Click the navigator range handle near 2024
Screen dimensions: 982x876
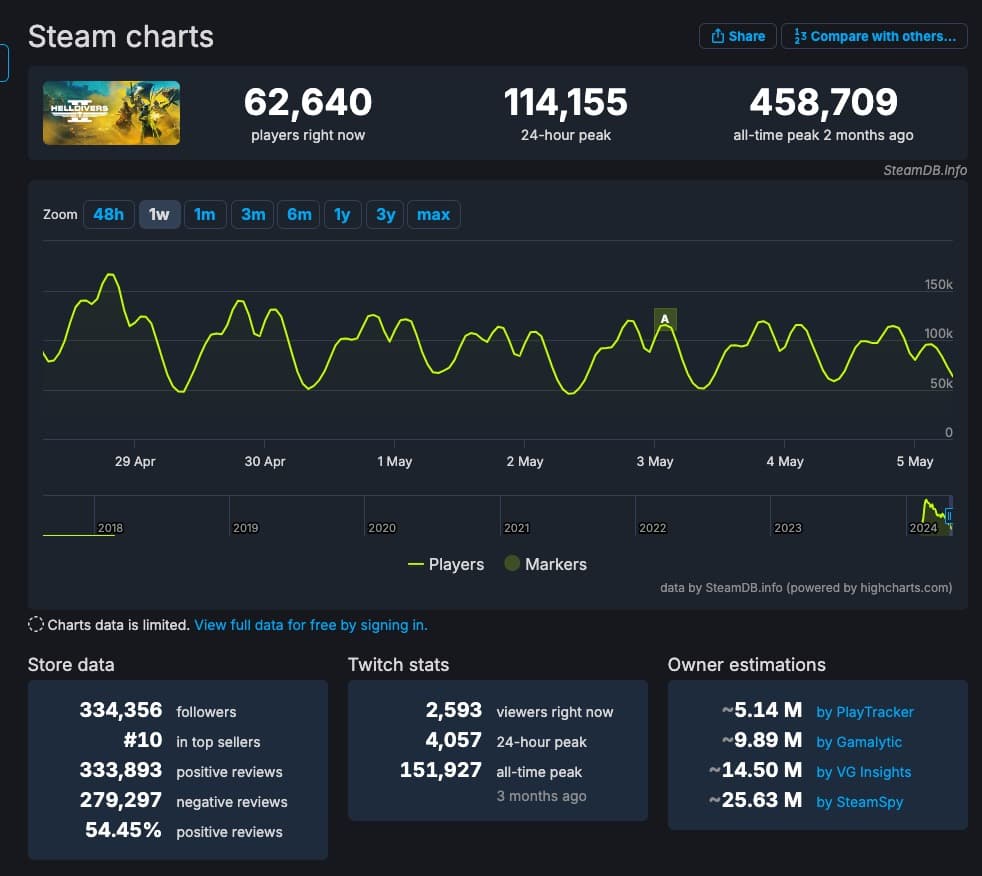pos(949,516)
